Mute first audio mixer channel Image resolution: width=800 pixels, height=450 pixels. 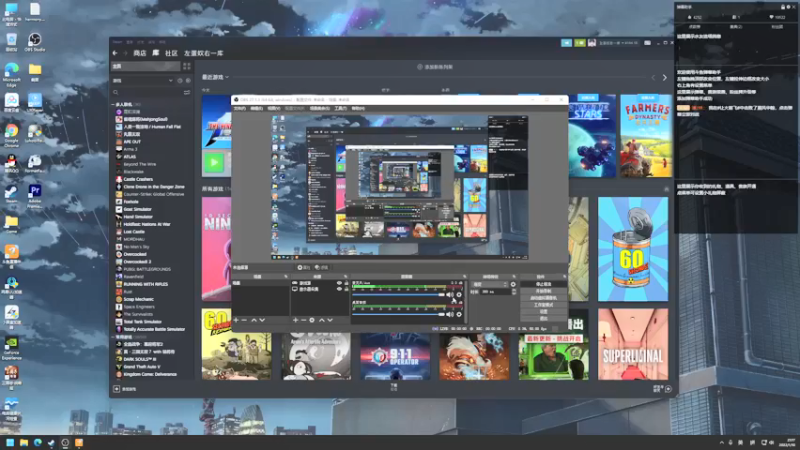(x=450, y=294)
